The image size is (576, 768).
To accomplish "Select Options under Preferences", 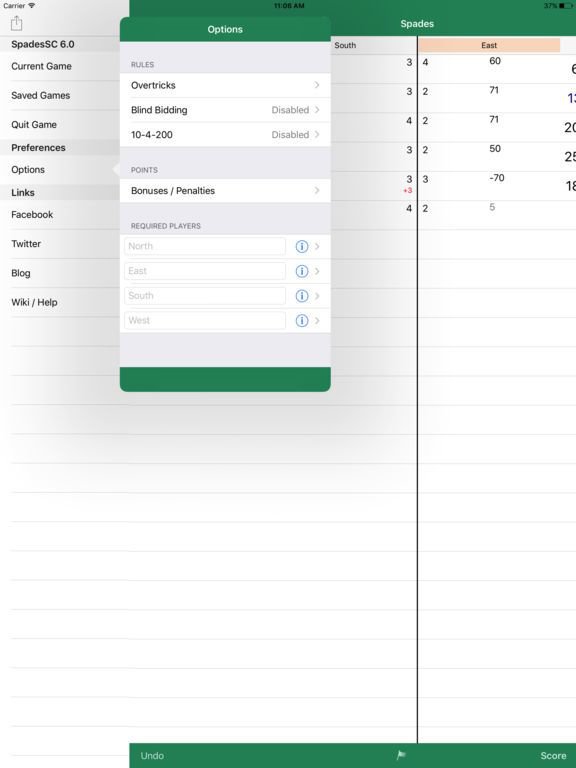I will (x=28, y=169).
